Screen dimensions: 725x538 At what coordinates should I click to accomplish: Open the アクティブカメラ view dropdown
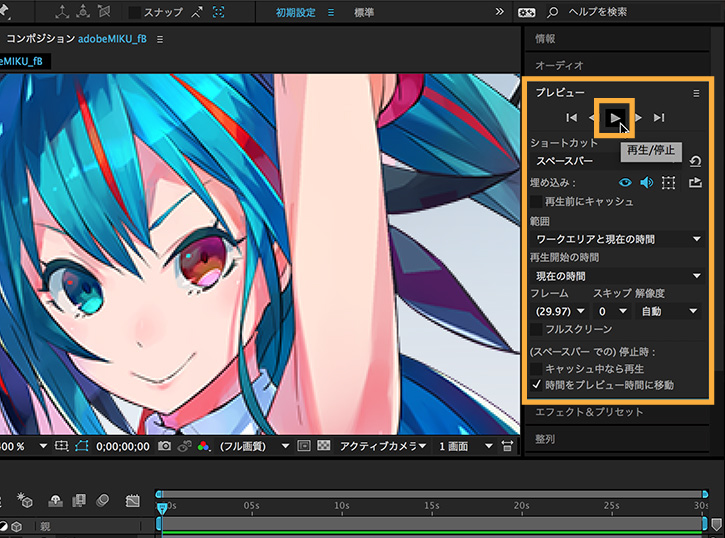click(383, 446)
